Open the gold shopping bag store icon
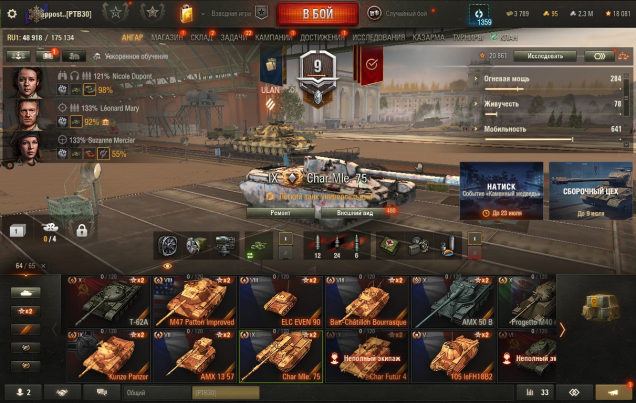636x403 pixels. (187, 14)
